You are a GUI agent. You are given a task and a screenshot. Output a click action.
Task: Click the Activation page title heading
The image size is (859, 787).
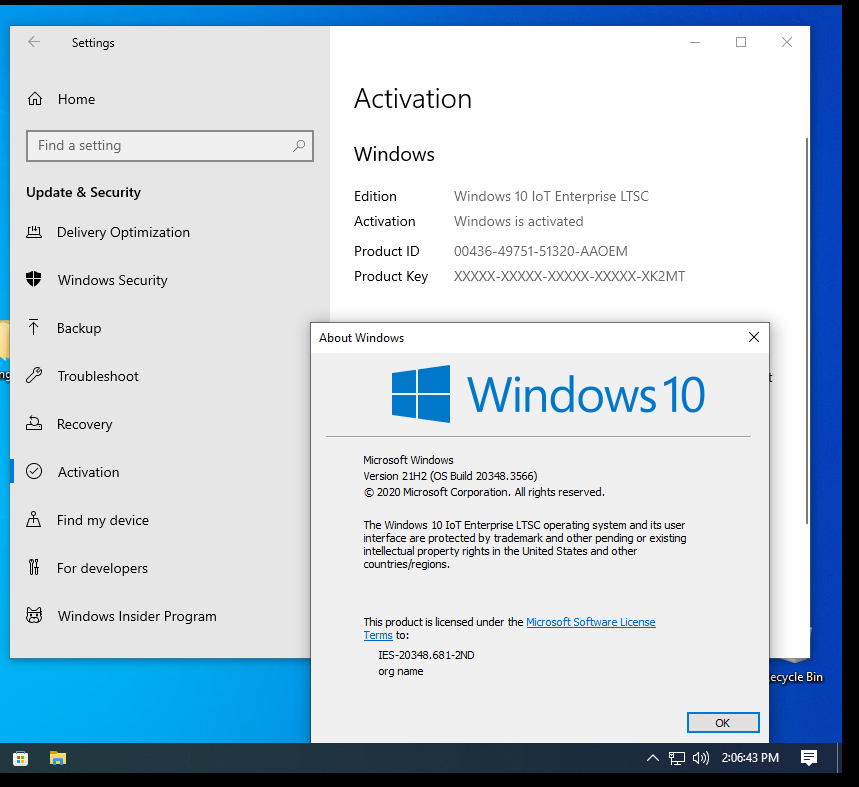pyautogui.click(x=413, y=99)
